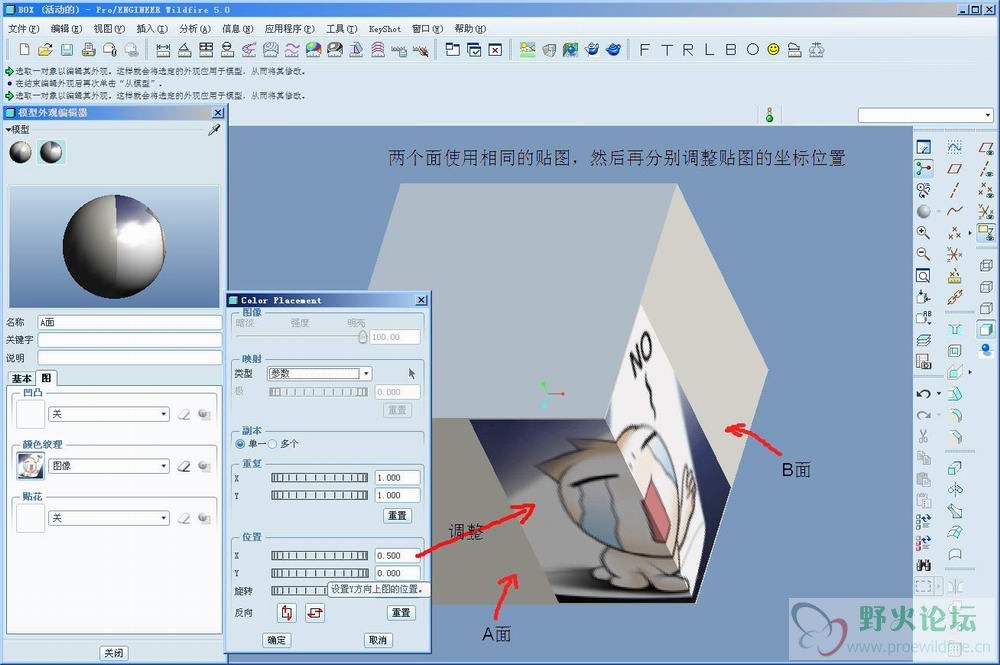Click the 关闭 button in appearance editor
This screenshot has height=665, width=1000.
(x=114, y=653)
